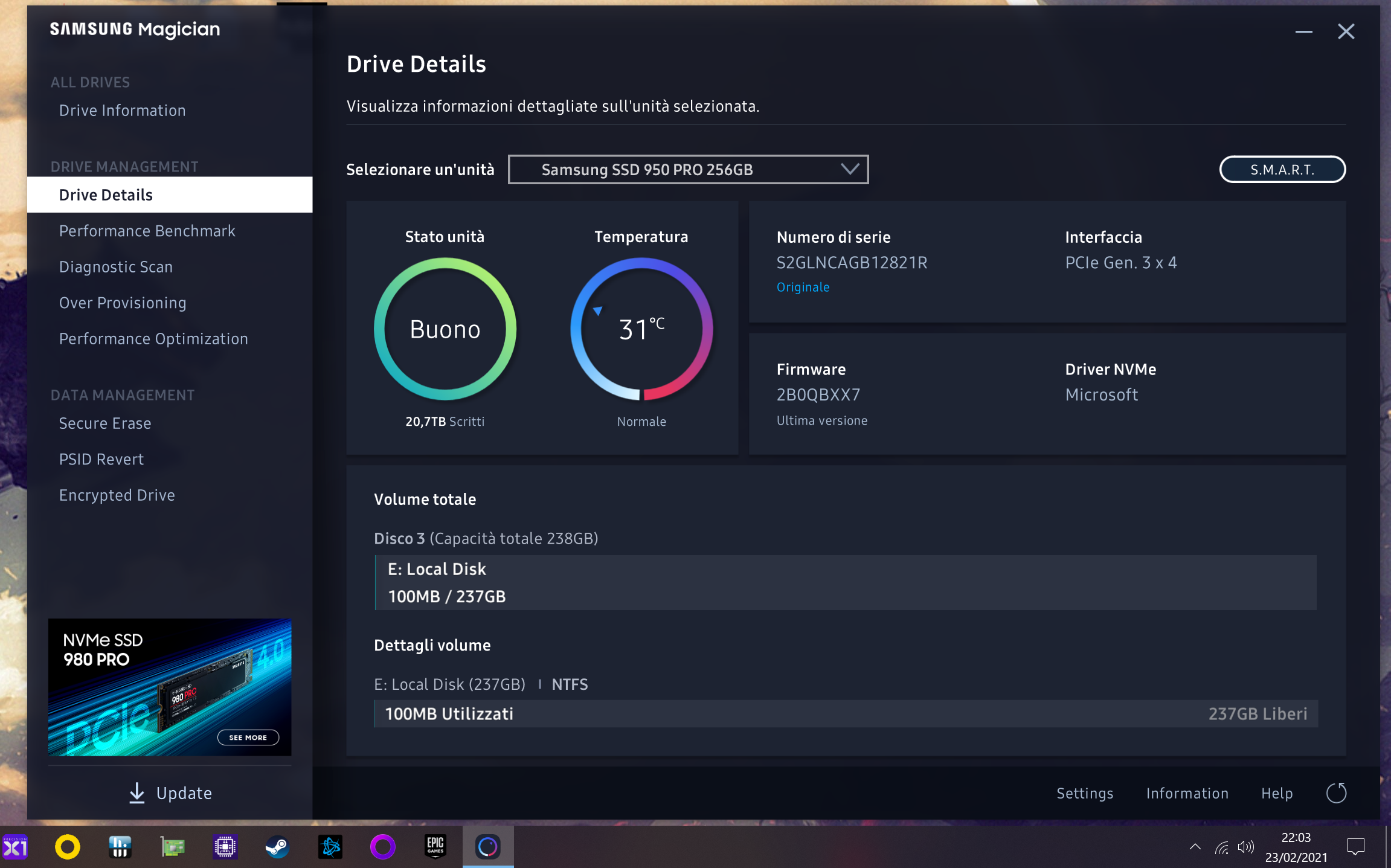Open Settings in the footer
The width and height of the screenshot is (1391, 868).
(x=1085, y=793)
